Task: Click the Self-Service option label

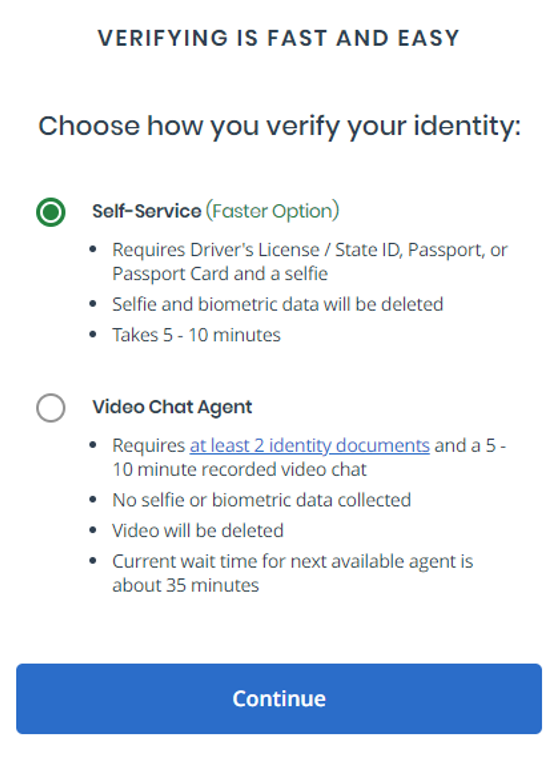Action: pos(147,211)
